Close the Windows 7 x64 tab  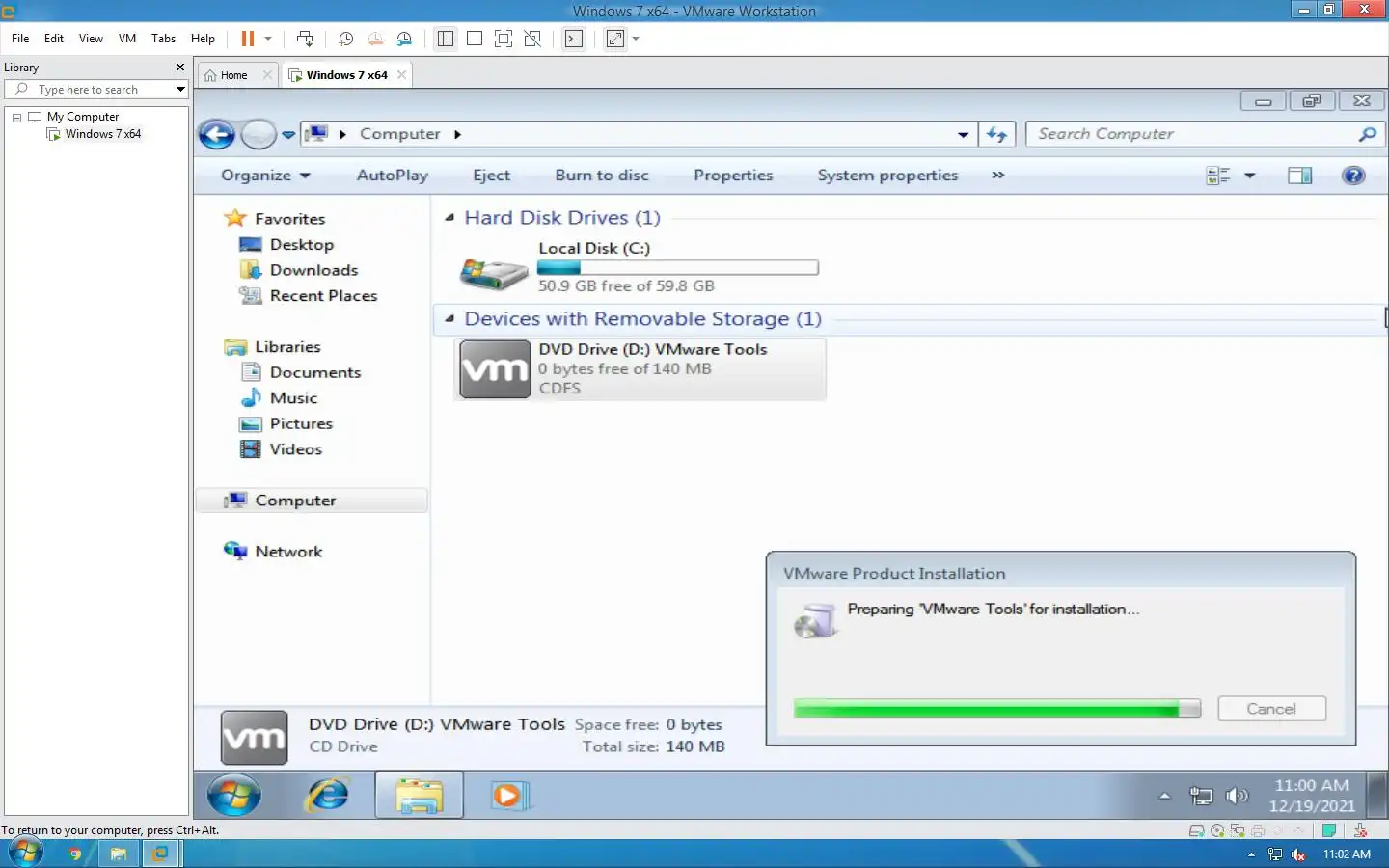[401, 75]
